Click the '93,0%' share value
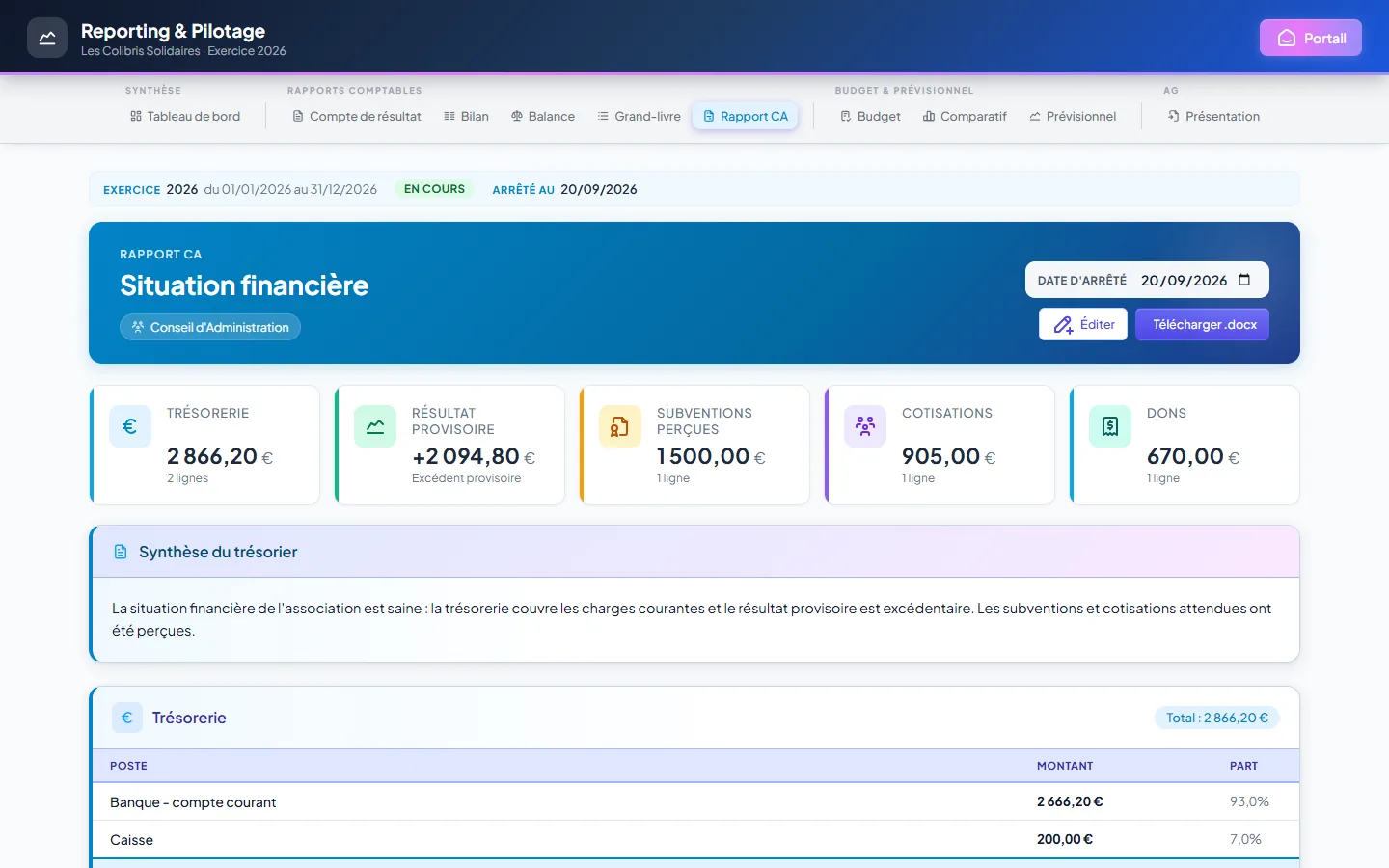The width and height of the screenshot is (1389, 868). click(x=1249, y=802)
